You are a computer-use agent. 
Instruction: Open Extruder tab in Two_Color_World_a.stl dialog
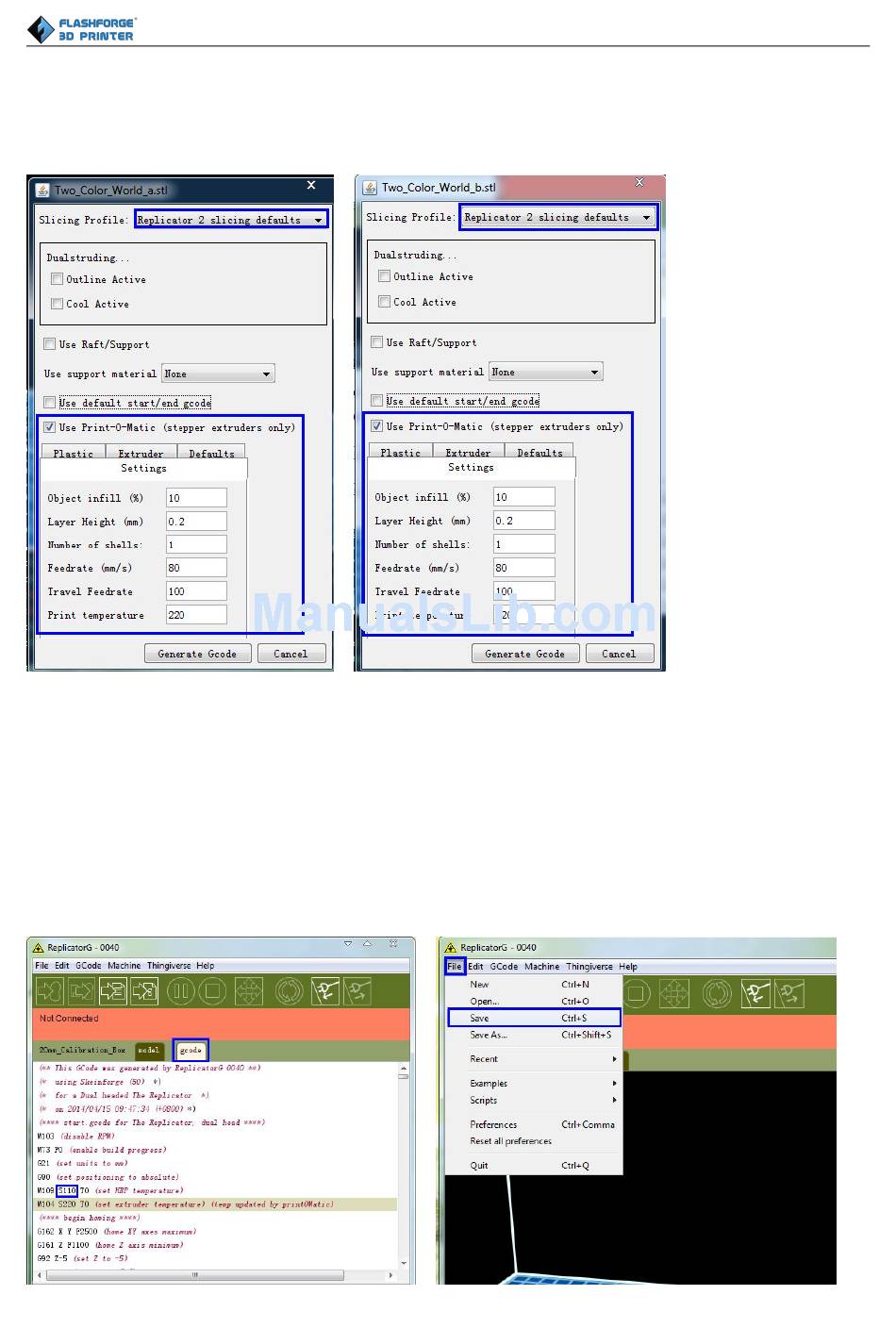pos(141,453)
